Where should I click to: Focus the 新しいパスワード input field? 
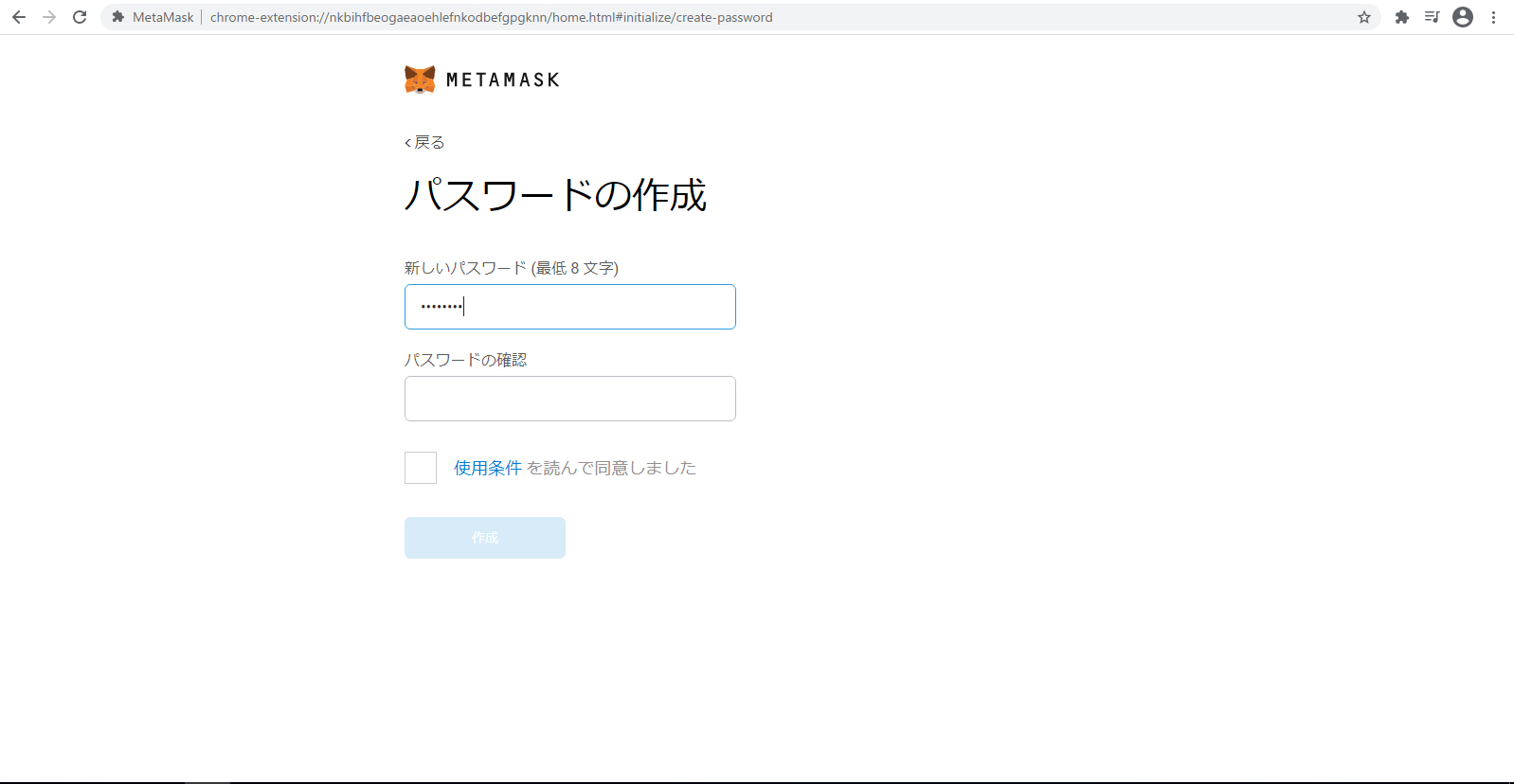(570, 307)
